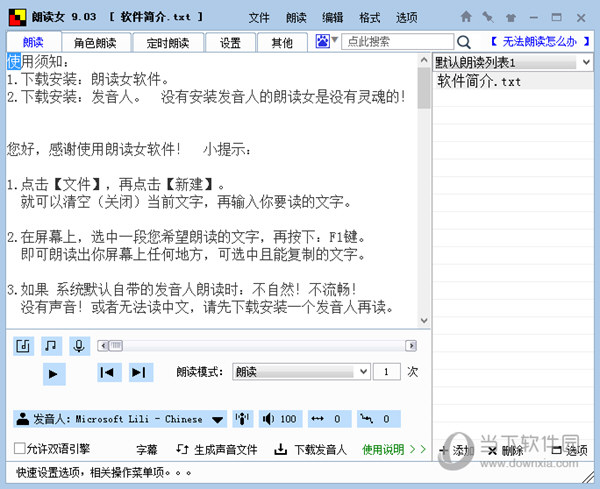Screen dimensions: 600x489
Task: Open the green 使用说明 link
Action: pos(394,449)
